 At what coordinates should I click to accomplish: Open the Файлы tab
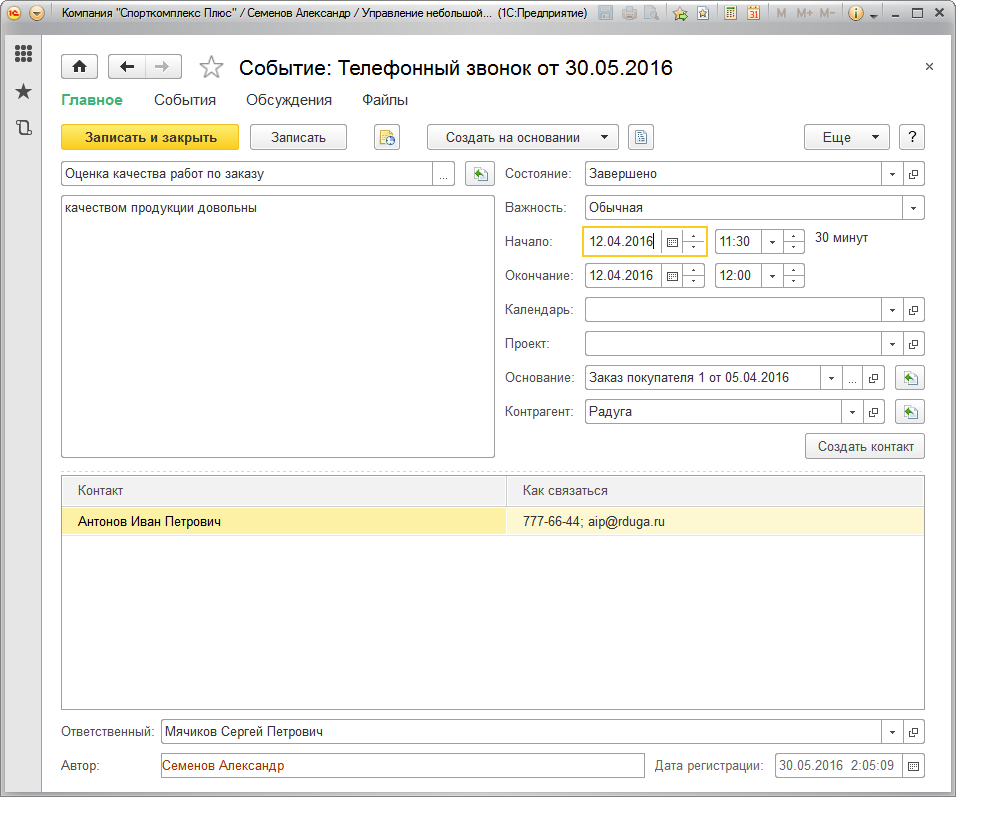(385, 100)
